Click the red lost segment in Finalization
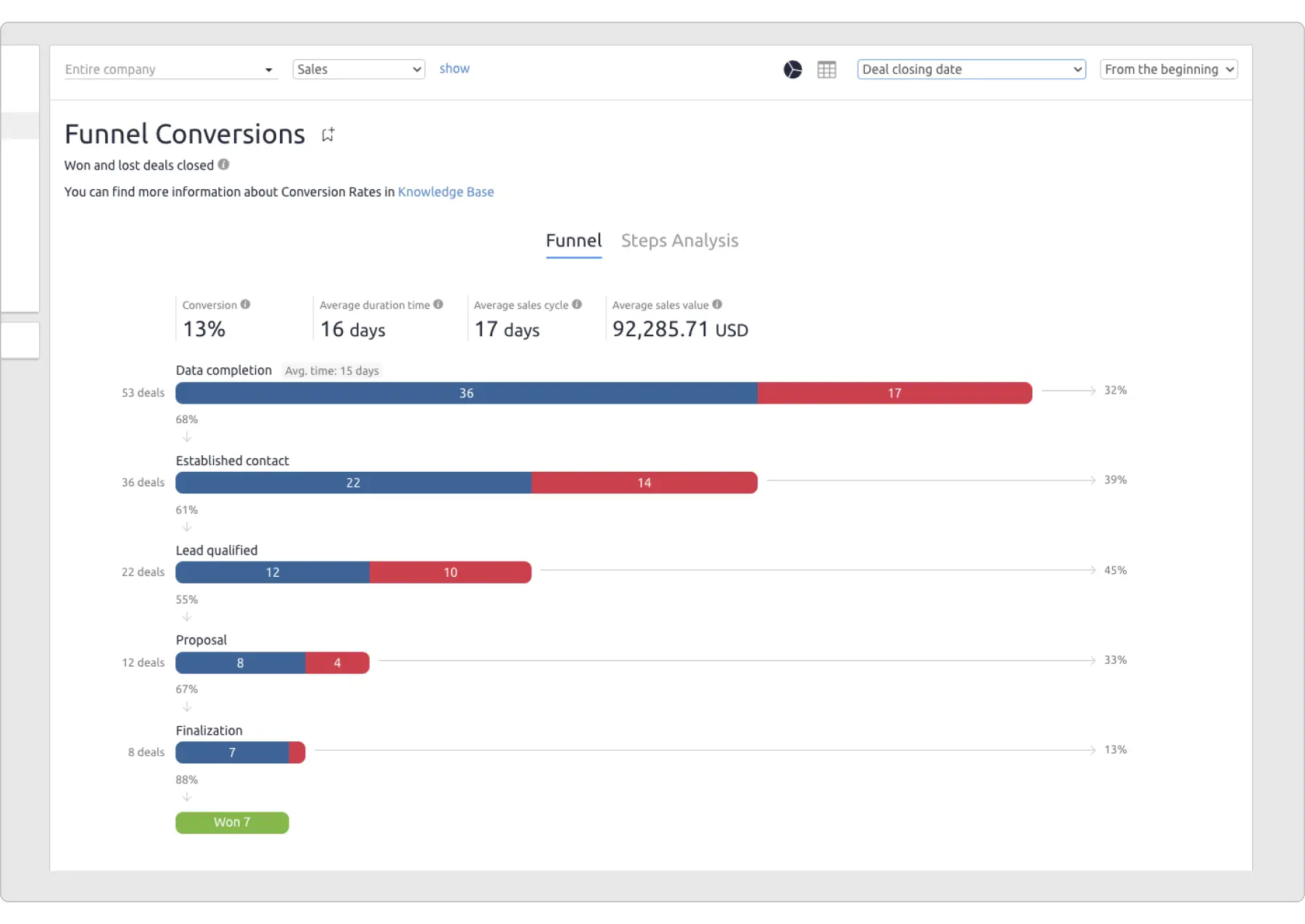The height and width of the screenshot is (924, 1305). (x=297, y=752)
